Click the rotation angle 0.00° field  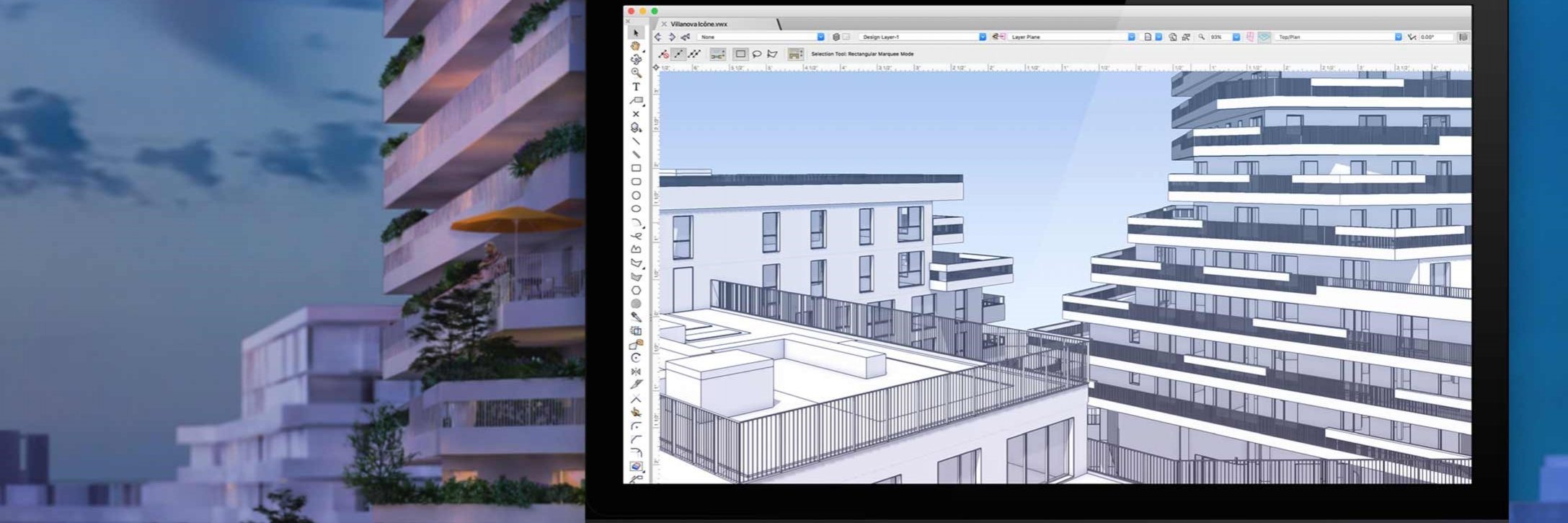point(1436,37)
